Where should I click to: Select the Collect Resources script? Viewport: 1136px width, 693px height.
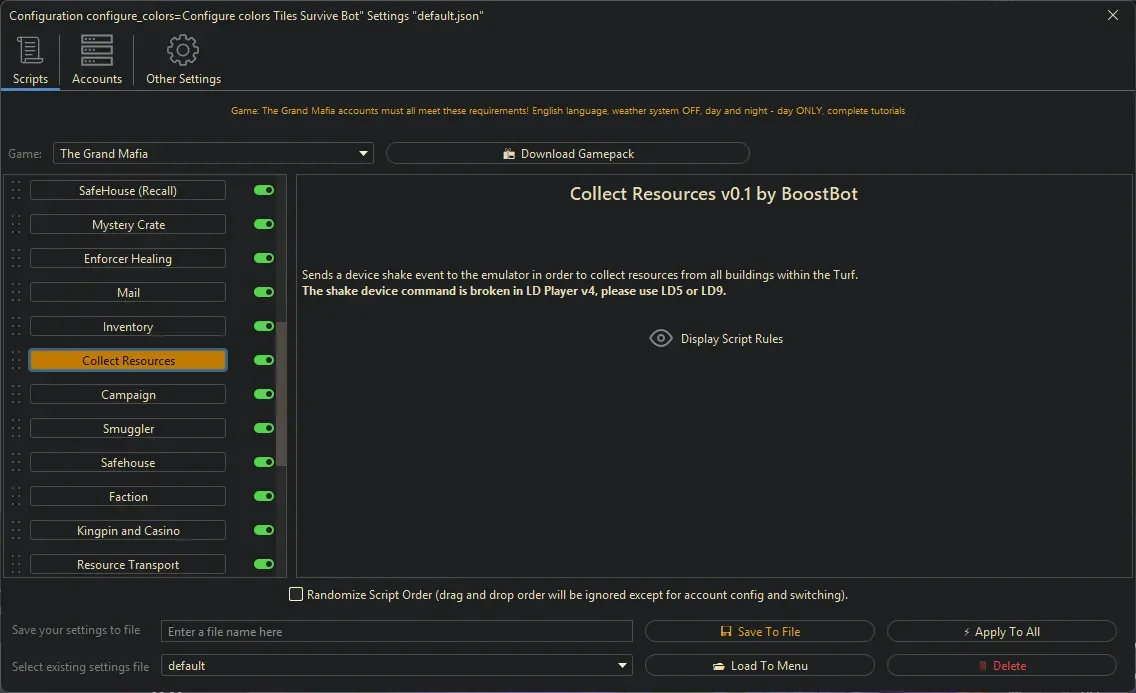coord(128,361)
